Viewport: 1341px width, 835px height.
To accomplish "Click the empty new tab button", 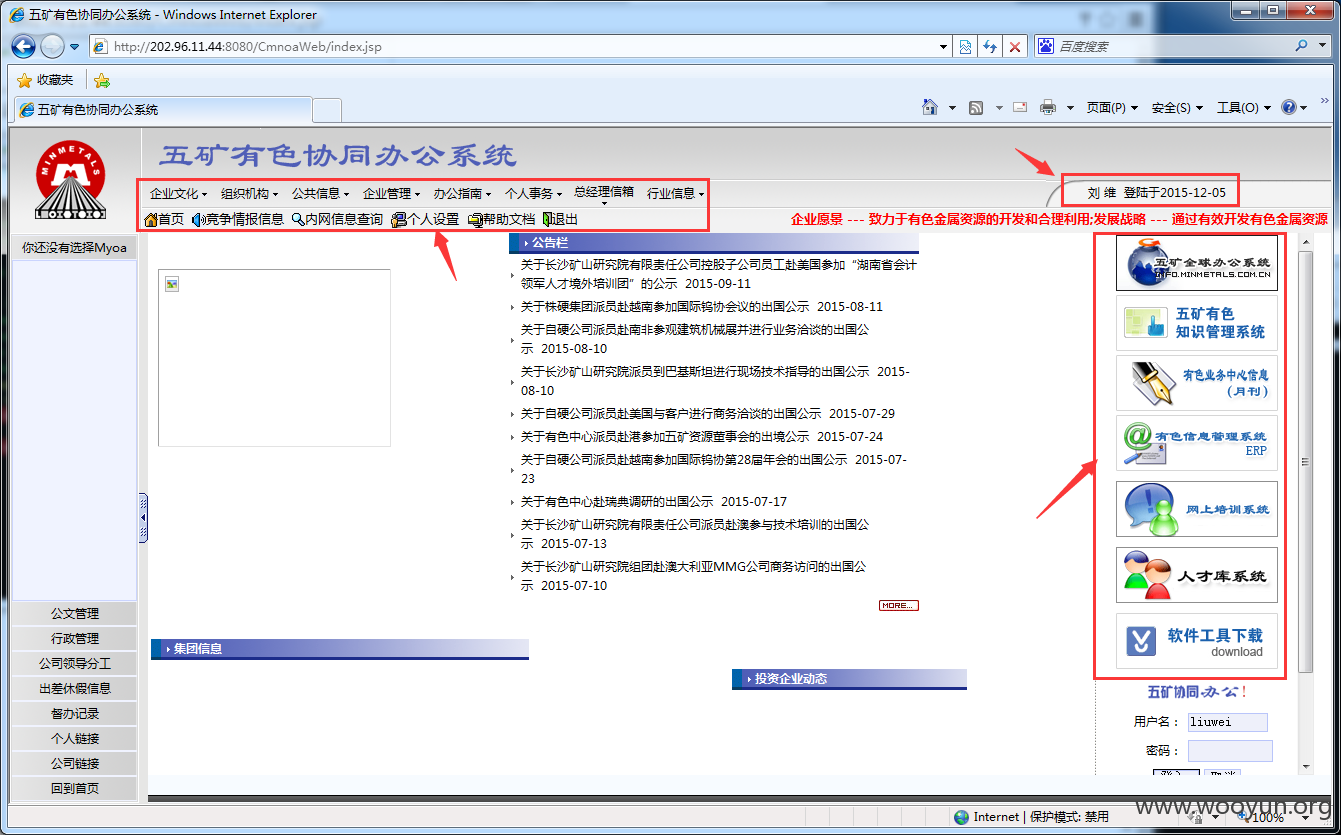I will tap(327, 110).
